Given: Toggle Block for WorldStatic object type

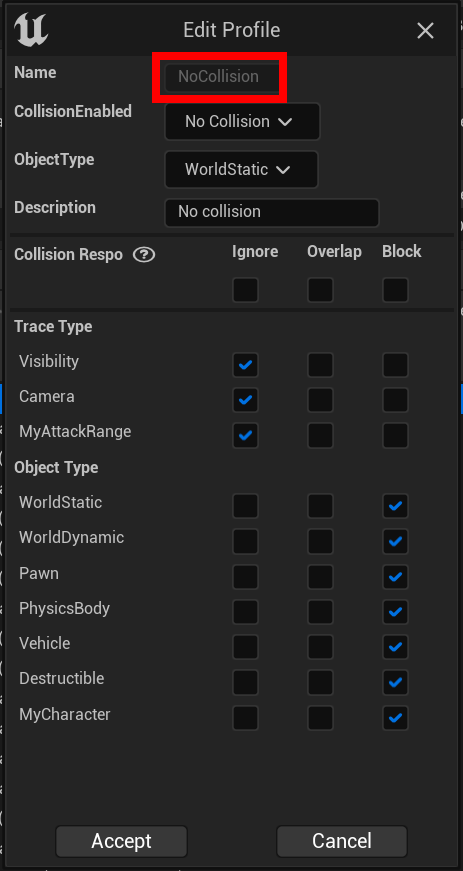Looking at the screenshot, I should (x=395, y=506).
